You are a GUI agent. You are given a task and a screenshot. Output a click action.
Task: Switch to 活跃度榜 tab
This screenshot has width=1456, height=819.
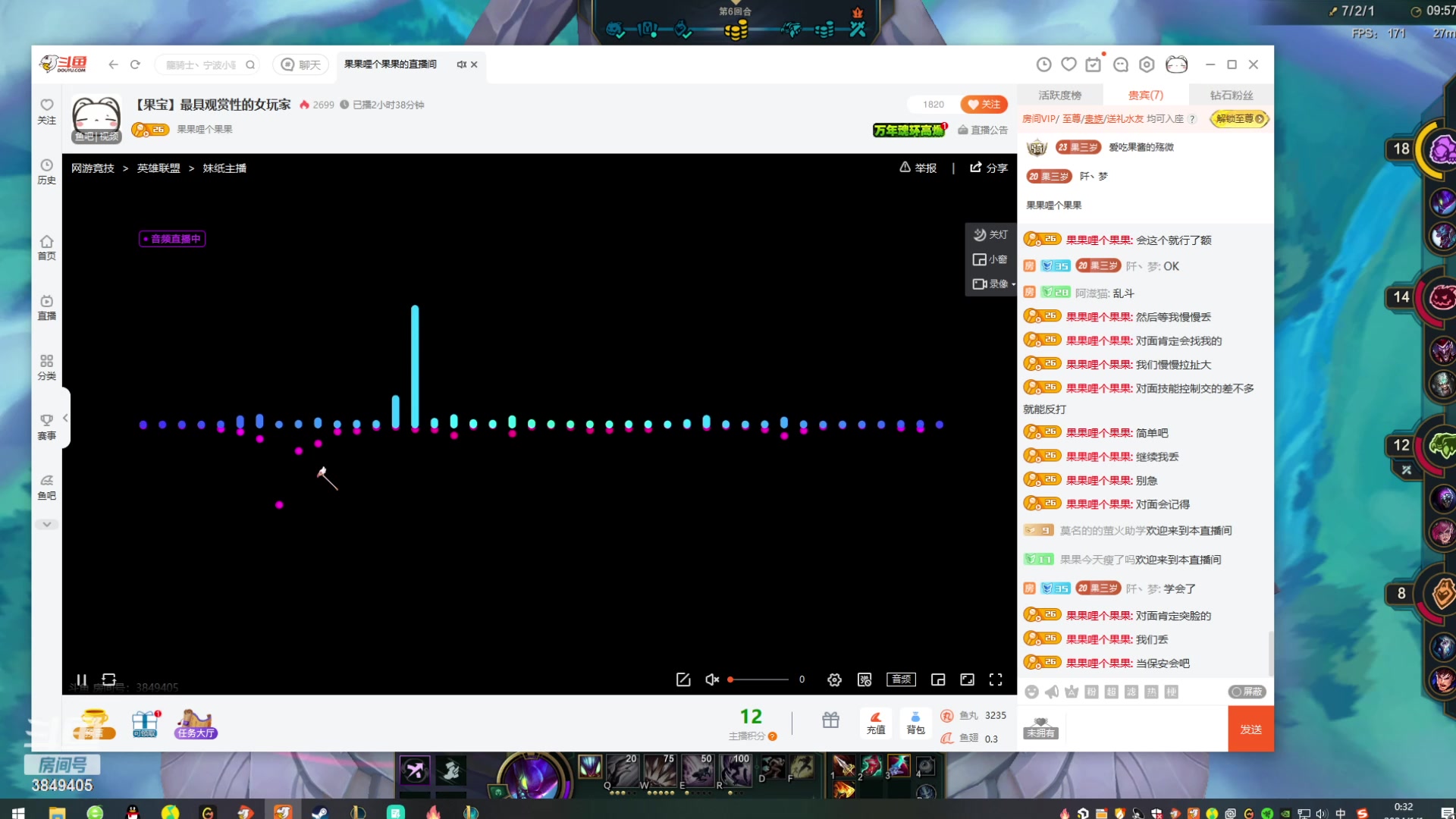coord(1059,95)
